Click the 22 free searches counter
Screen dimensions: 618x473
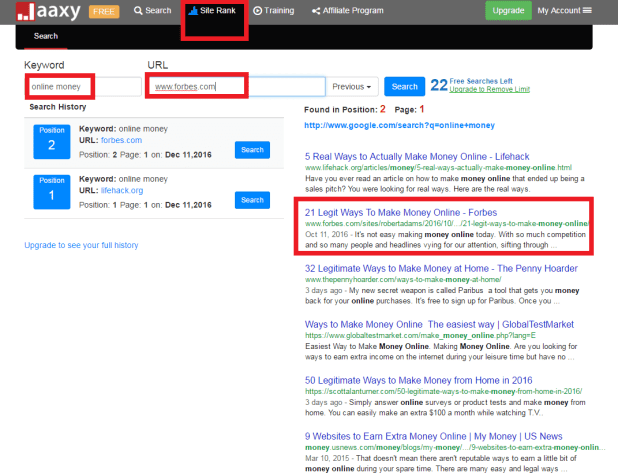439,85
